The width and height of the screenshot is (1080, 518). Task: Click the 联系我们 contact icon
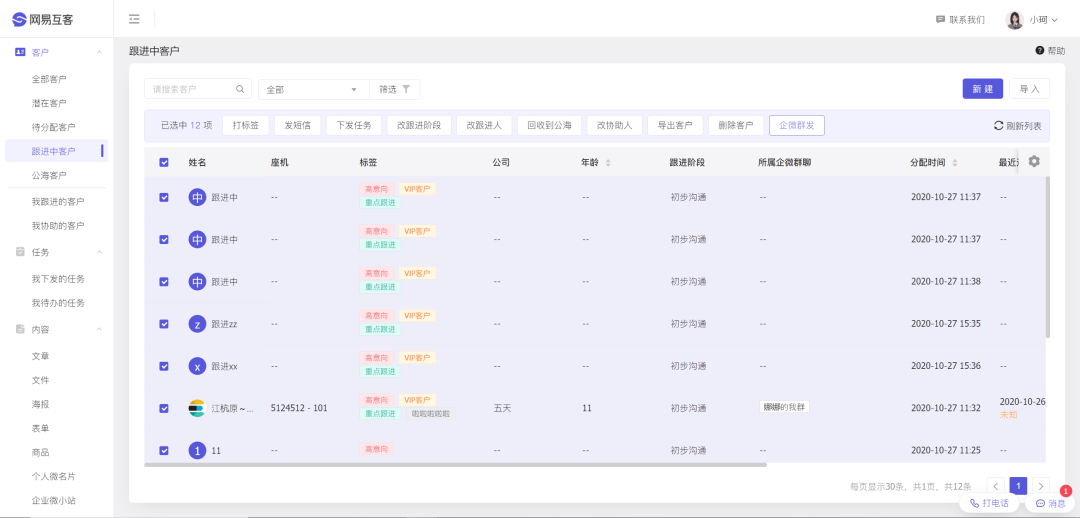[940, 20]
